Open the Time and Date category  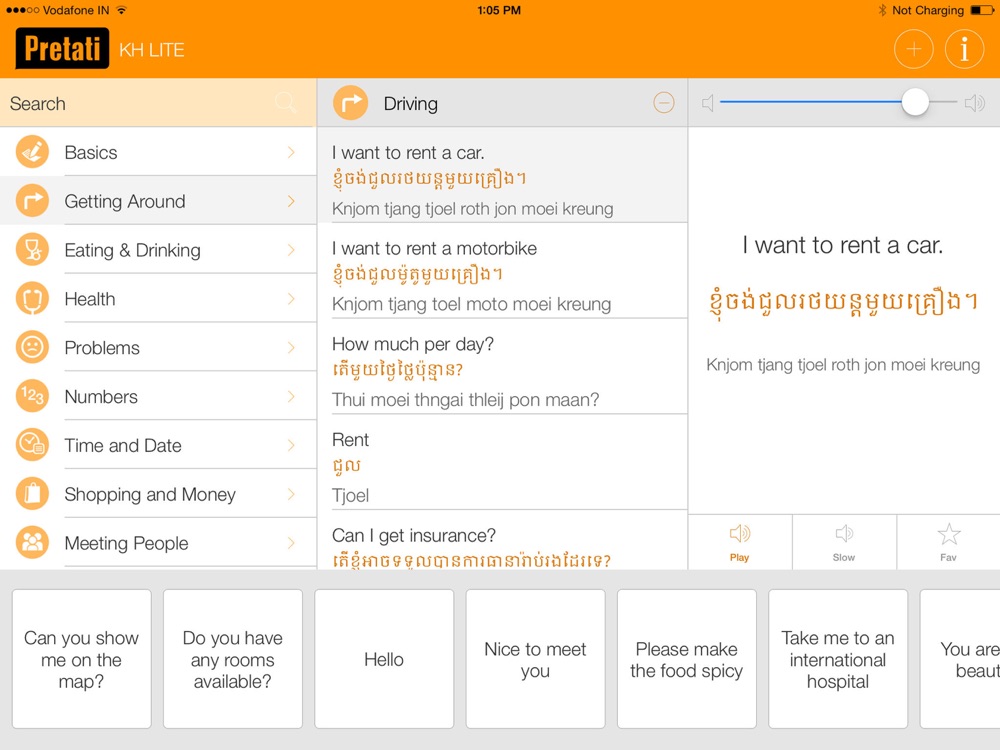(158, 445)
